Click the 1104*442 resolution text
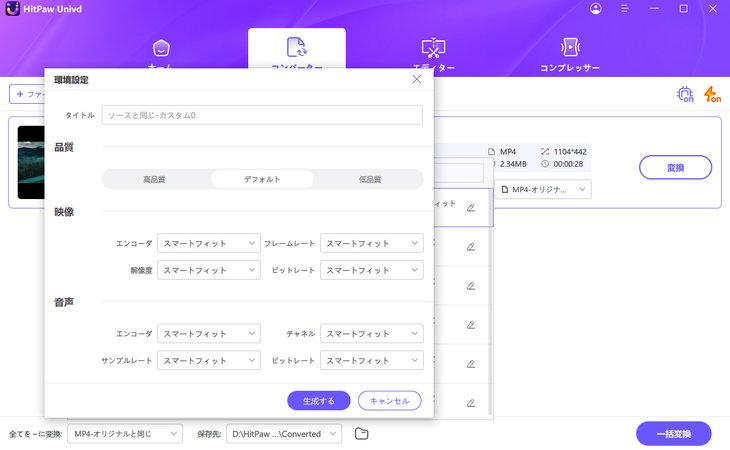 570,152
